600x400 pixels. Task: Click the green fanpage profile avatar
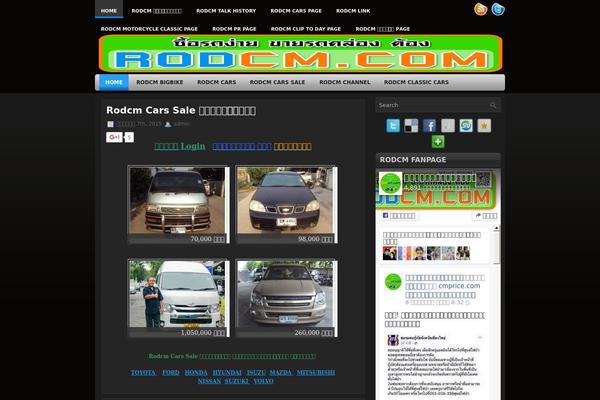pos(390,183)
